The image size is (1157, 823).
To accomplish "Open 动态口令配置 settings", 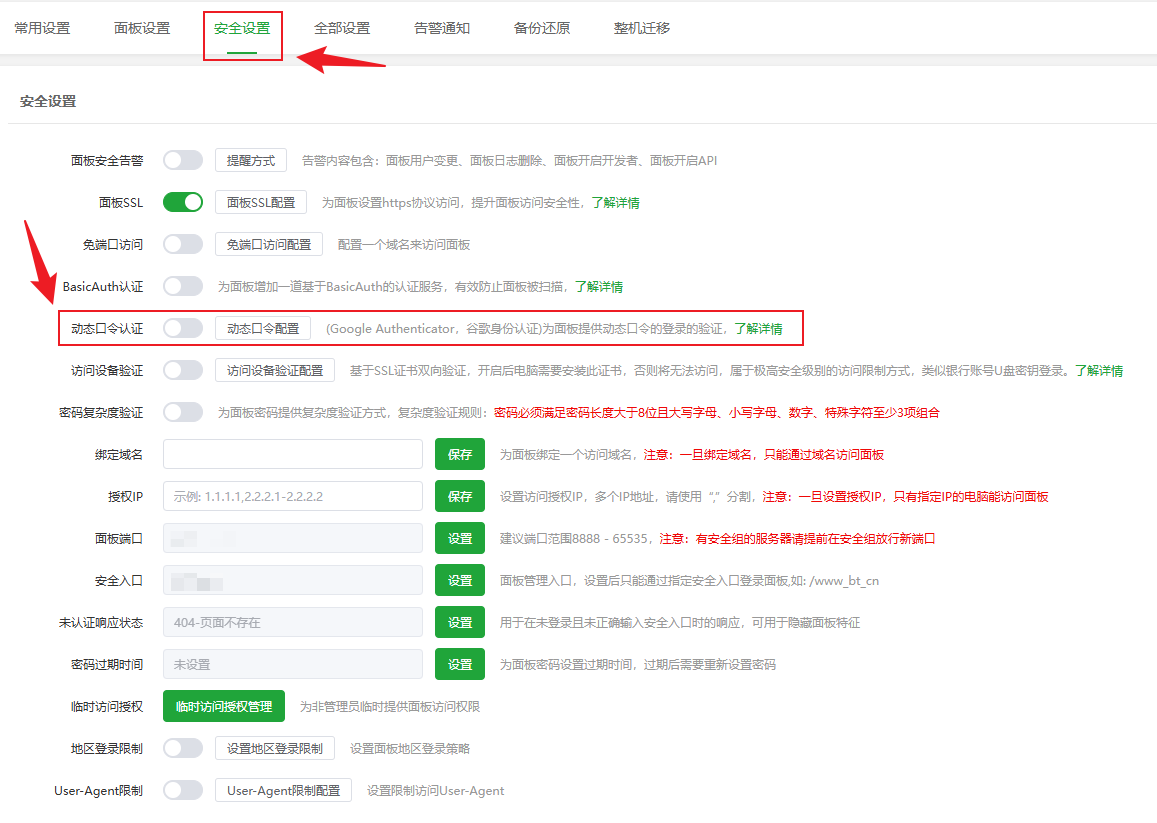I will tap(263, 328).
